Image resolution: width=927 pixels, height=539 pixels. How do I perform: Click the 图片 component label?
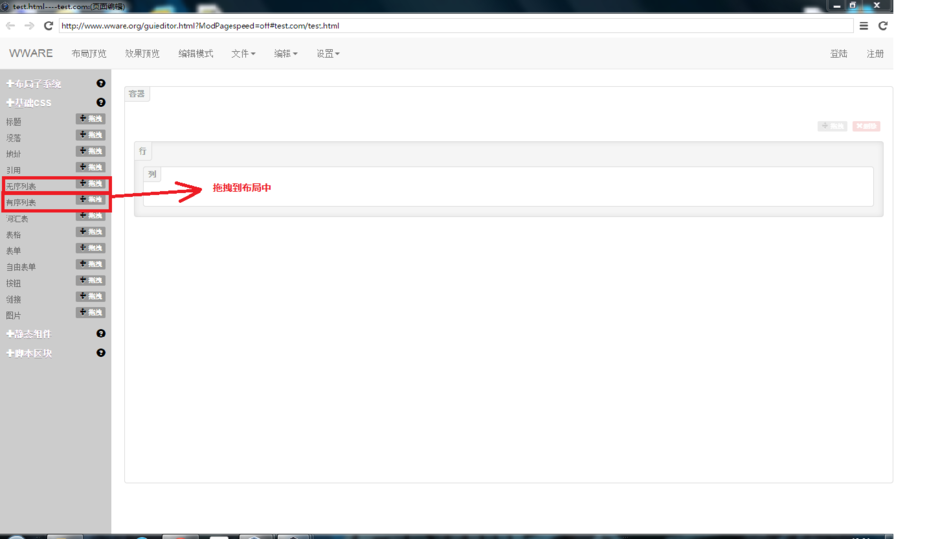pyautogui.click(x=14, y=316)
